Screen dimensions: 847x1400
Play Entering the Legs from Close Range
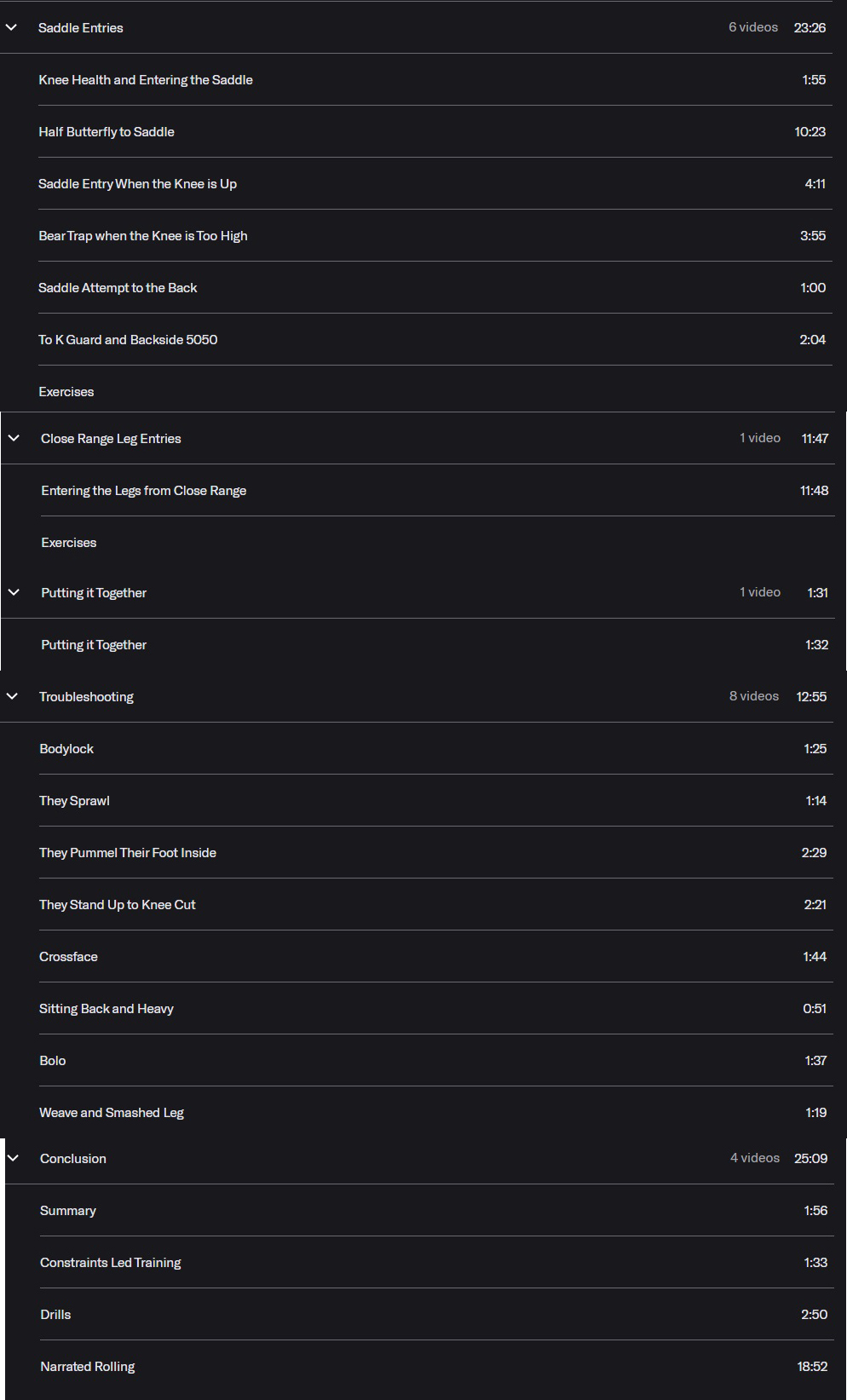click(437, 490)
